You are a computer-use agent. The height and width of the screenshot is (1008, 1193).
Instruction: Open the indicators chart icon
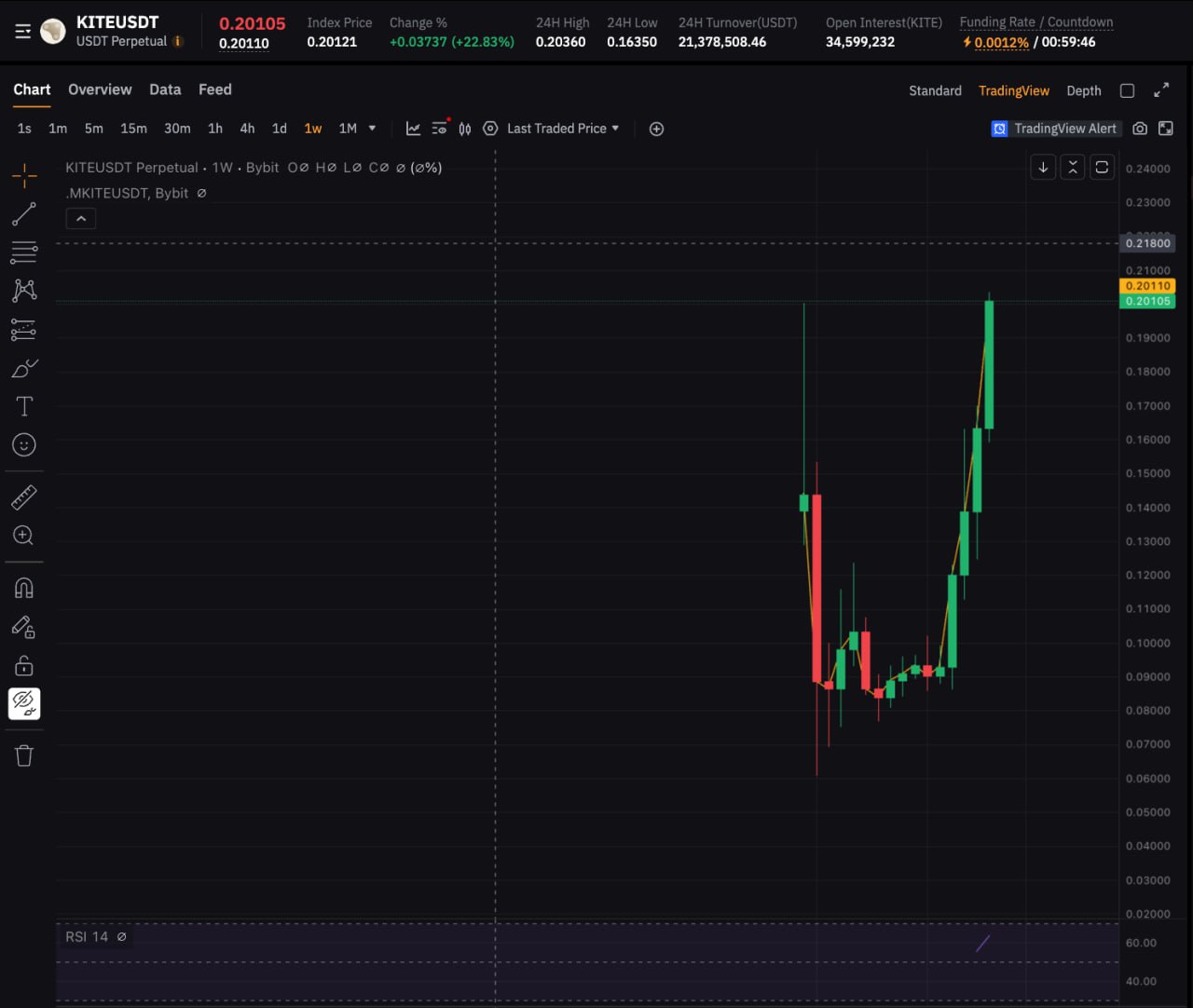click(x=413, y=129)
